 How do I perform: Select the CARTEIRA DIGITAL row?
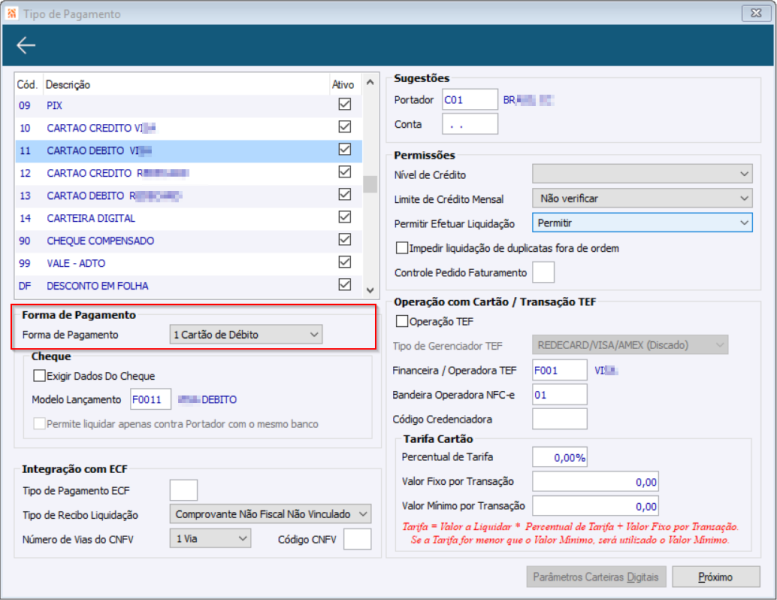pyautogui.click(x=189, y=218)
